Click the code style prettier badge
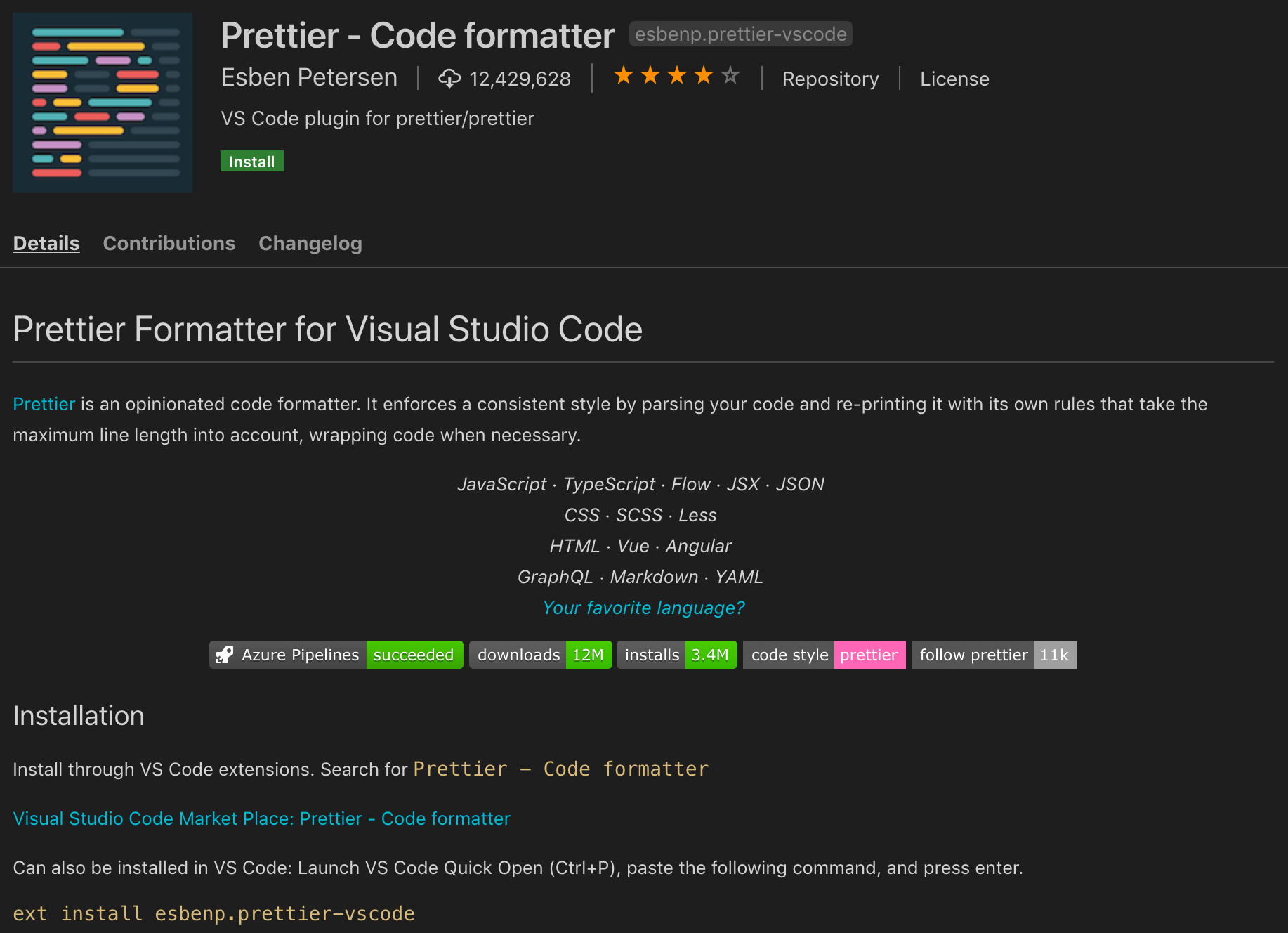Image resolution: width=1288 pixels, height=933 pixels. click(x=824, y=655)
